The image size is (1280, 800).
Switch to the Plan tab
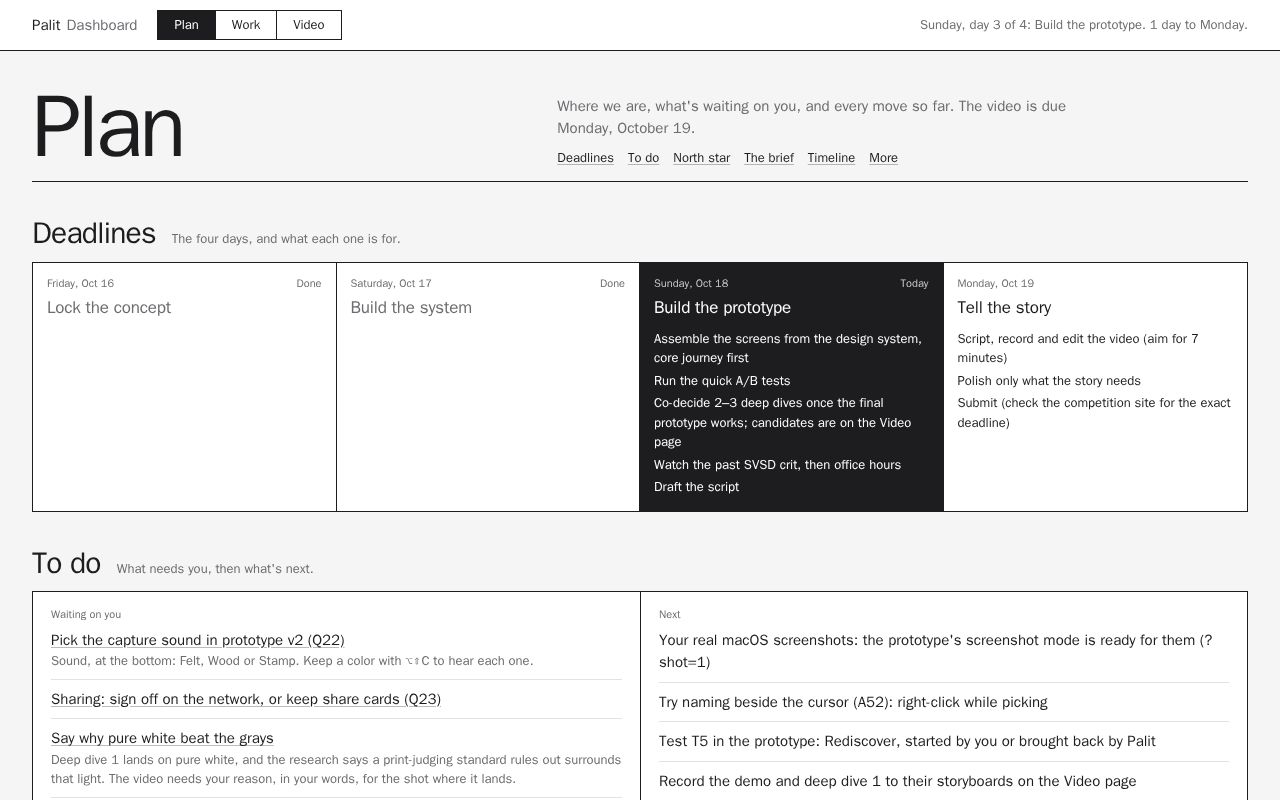click(x=186, y=25)
